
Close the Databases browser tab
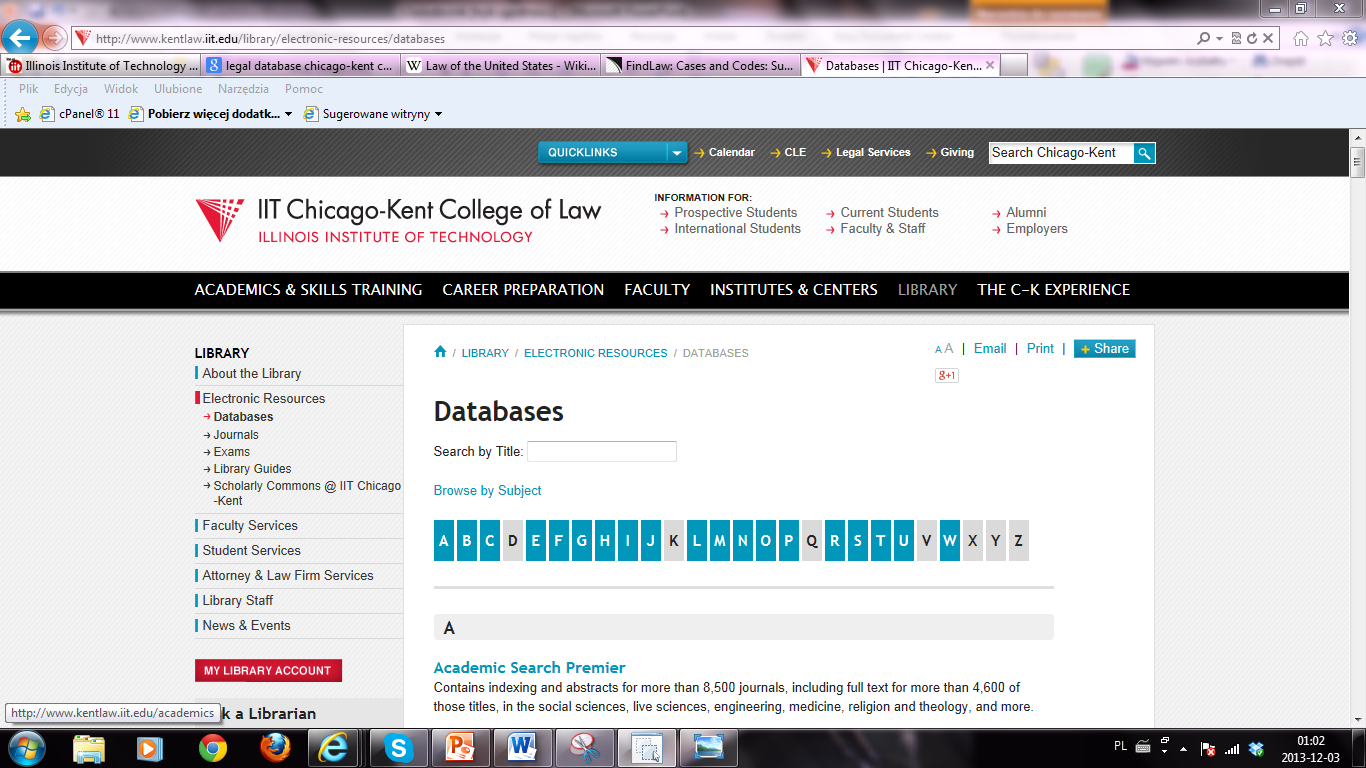[x=990, y=65]
